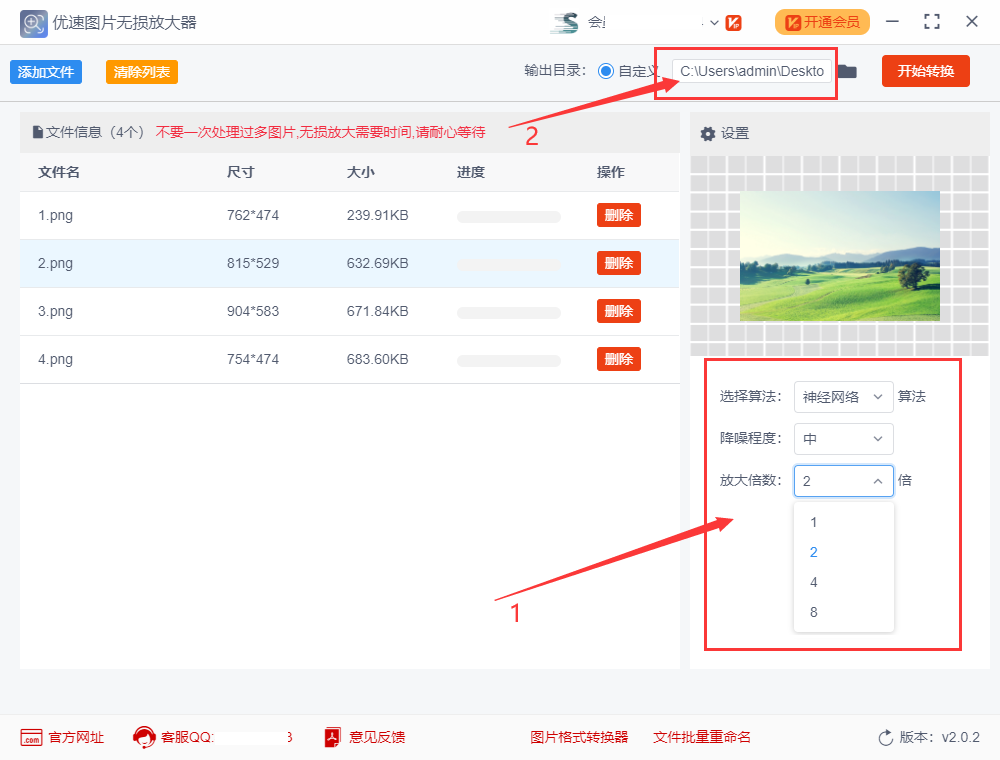This screenshot has width=1000, height=760.
Task: Click the app logo magnifier icon
Action: (x=32, y=21)
